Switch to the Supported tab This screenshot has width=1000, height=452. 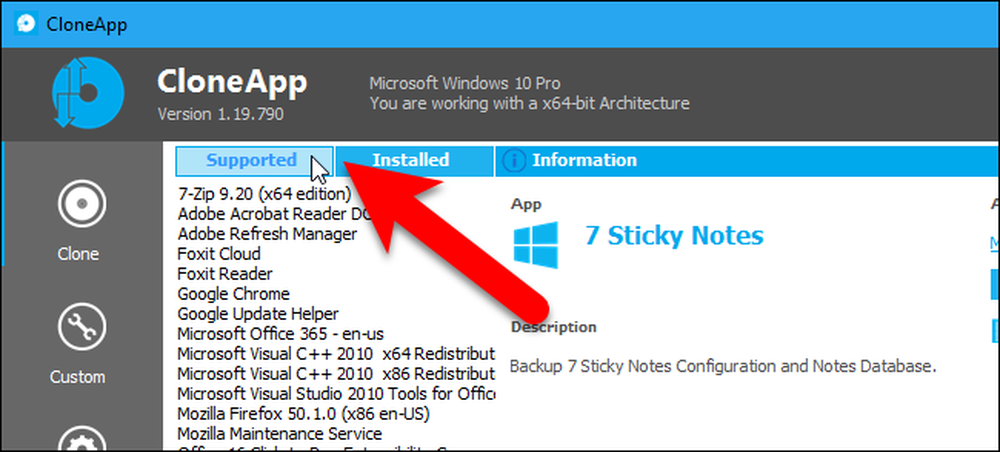pos(254,161)
